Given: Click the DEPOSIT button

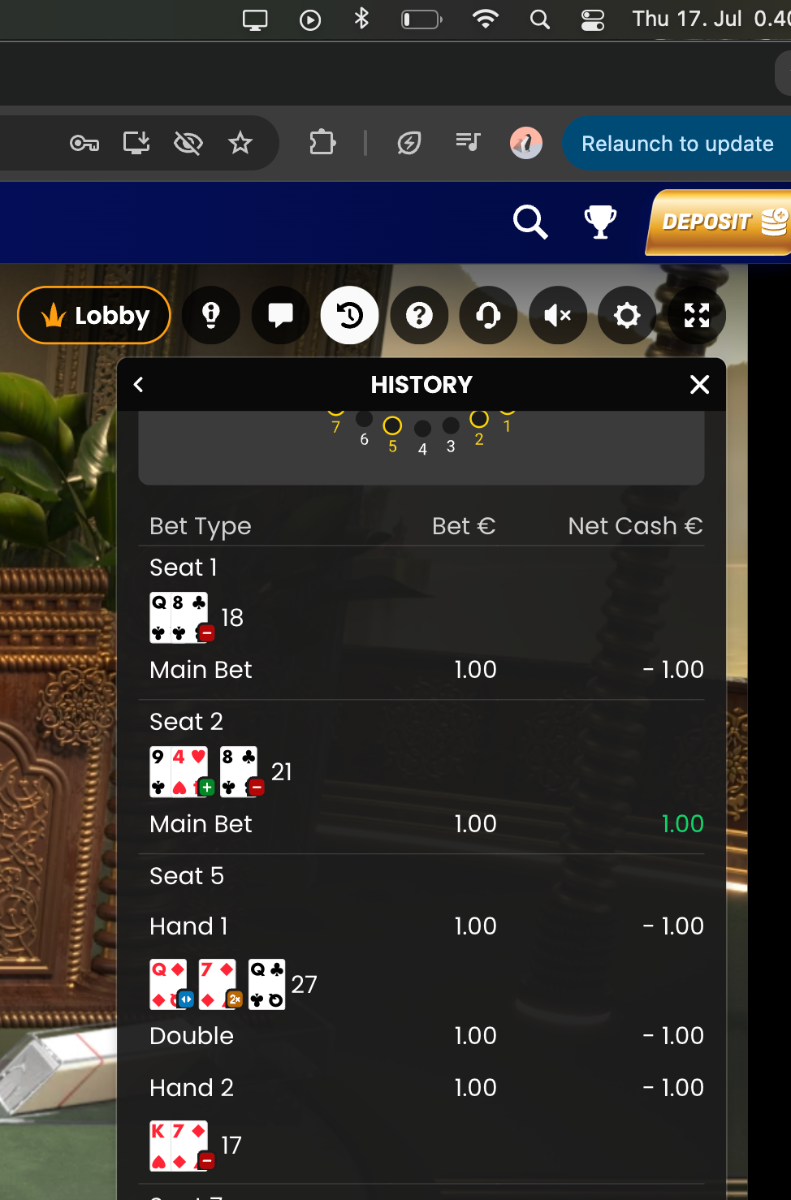Looking at the screenshot, I should click(718, 222).
